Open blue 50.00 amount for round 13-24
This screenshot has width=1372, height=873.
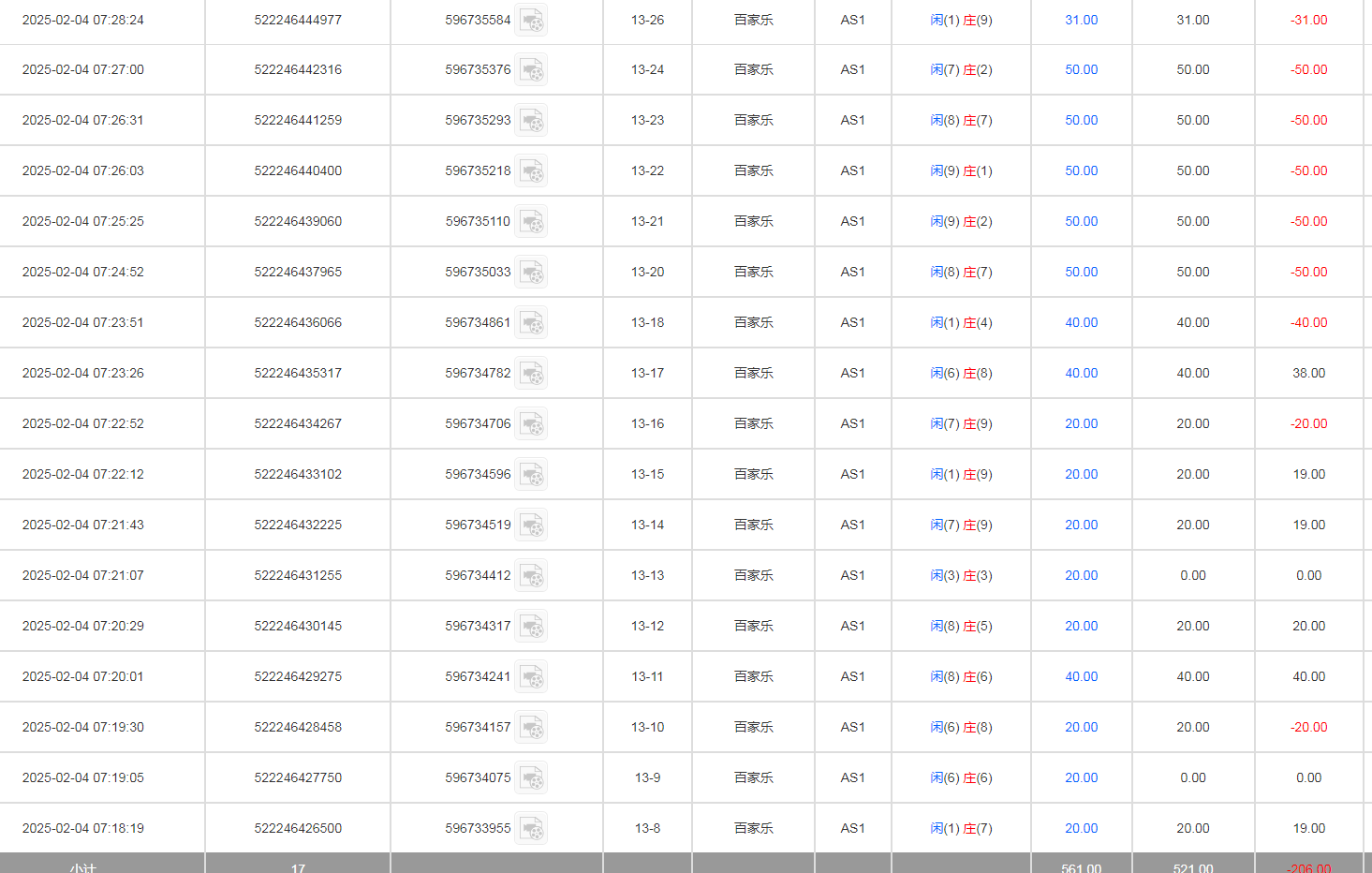1081,69
